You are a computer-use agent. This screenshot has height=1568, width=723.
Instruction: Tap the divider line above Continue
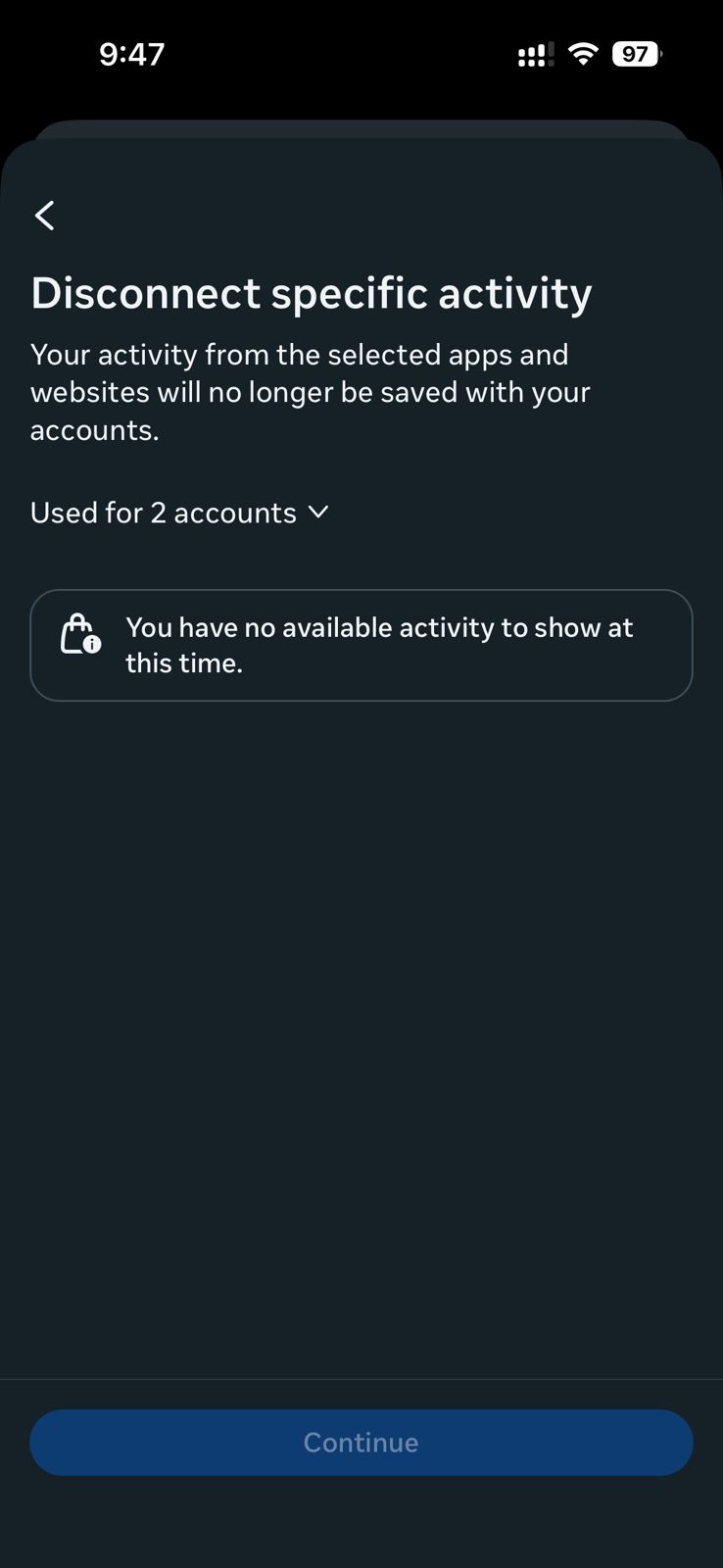(x=361, y=1379)
